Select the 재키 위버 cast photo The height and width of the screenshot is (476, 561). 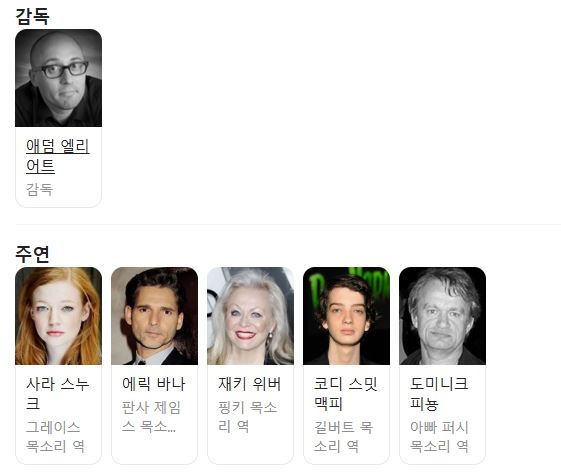(250, 316)
